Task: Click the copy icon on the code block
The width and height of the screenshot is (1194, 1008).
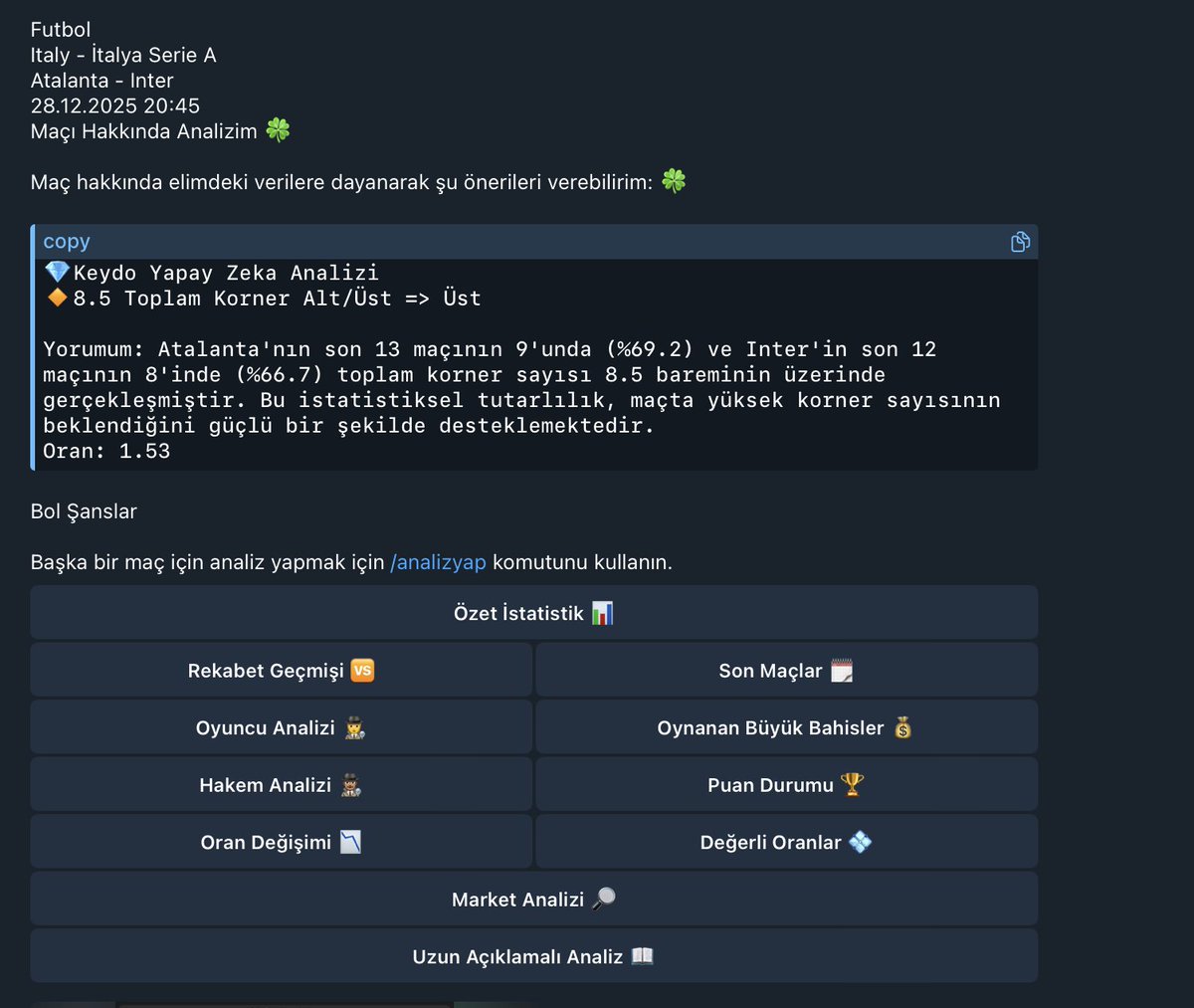Action: coord(1019,241)
